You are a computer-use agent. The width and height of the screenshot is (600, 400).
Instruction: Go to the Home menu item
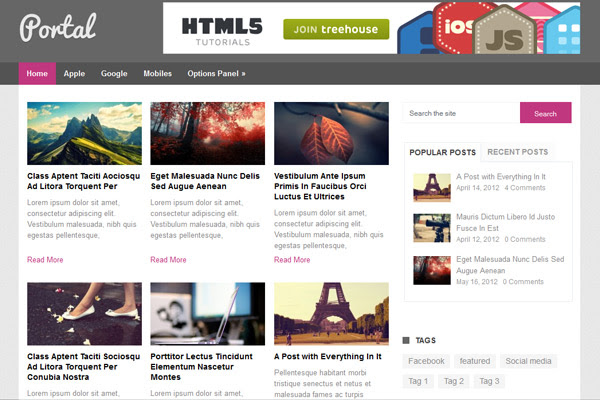[x=37, y=73]
